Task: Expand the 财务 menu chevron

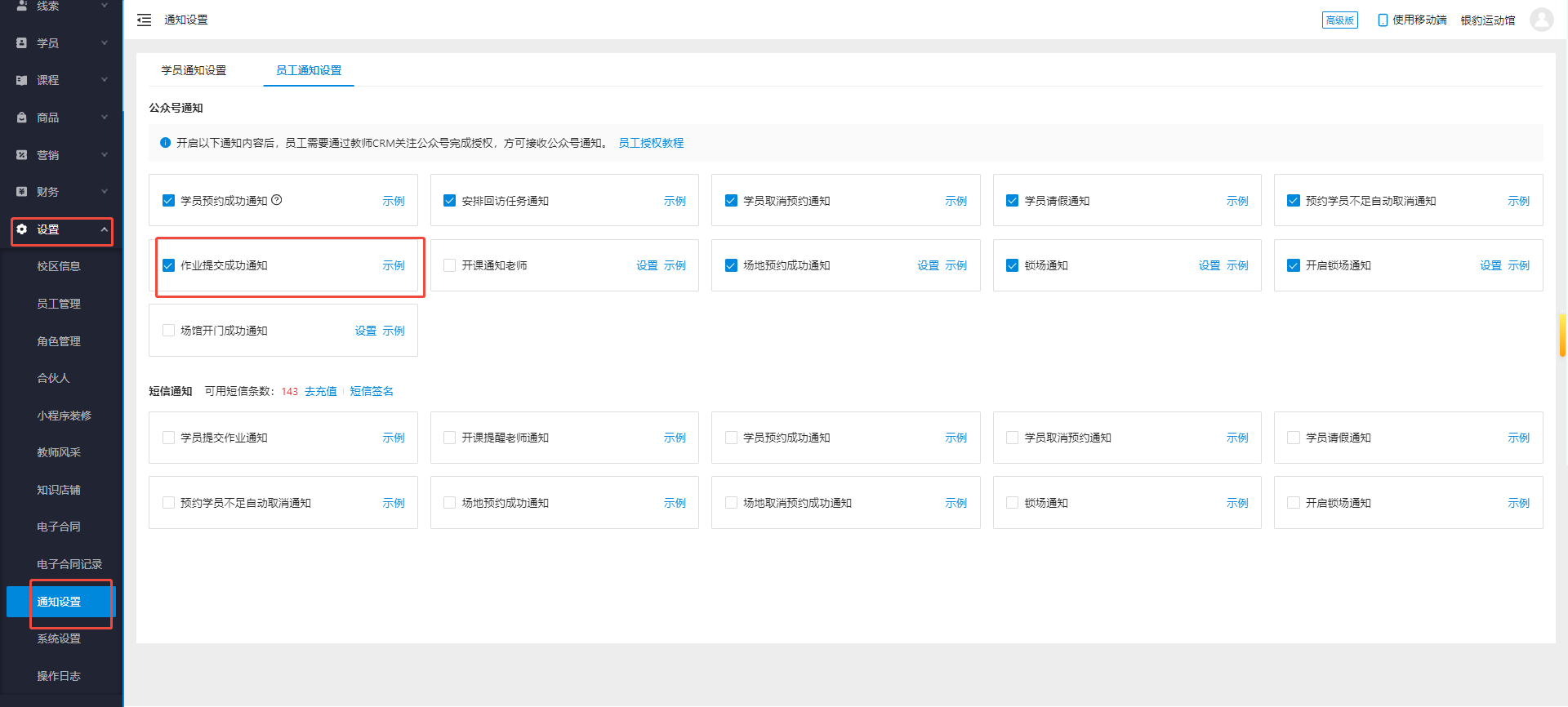Action: [105, 192]
